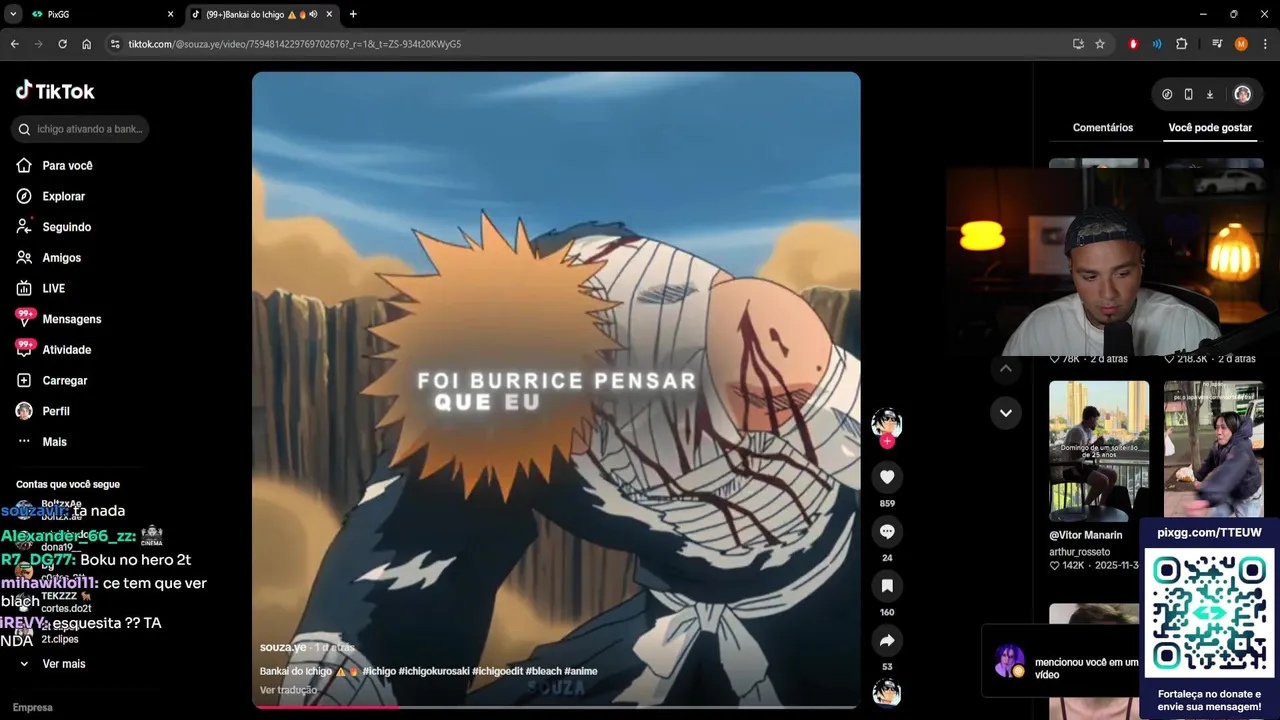
Task: Open the creator avatar beside video
Action: pos(887,422)
